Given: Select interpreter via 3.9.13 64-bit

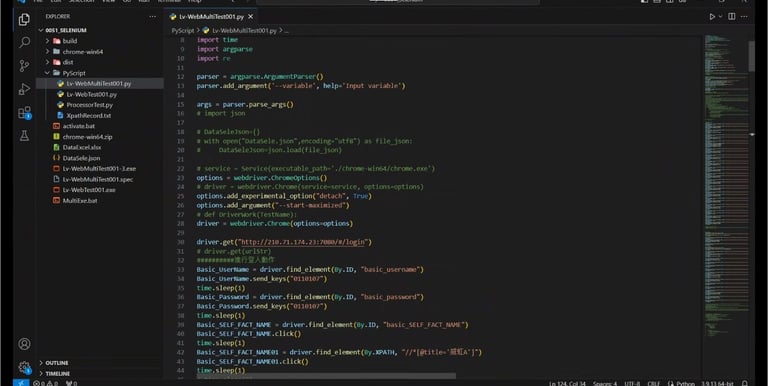Looking at the screenshot, I should [x=717, y=383].
